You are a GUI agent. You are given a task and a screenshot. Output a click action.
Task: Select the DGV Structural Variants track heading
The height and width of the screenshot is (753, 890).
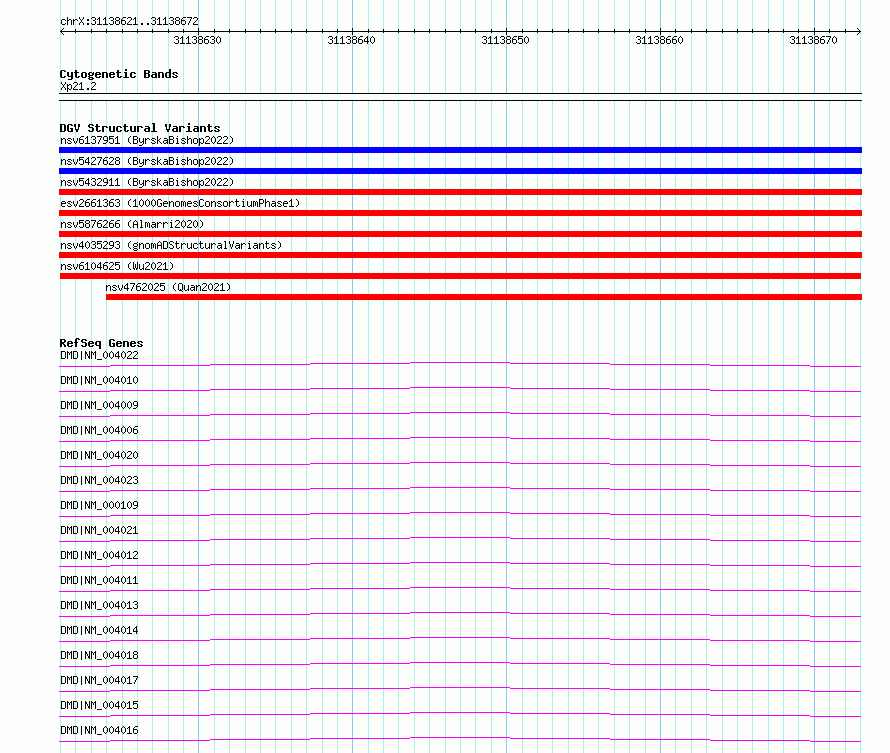tap(140, 128)
